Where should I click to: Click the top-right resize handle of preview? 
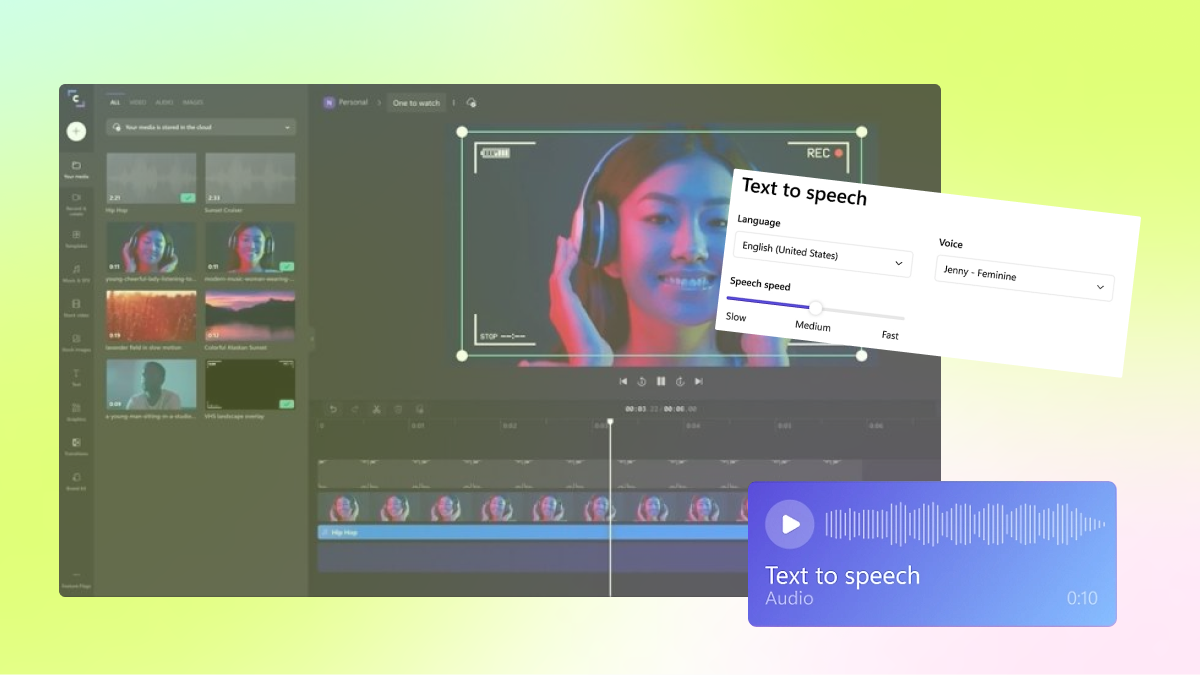861,132
